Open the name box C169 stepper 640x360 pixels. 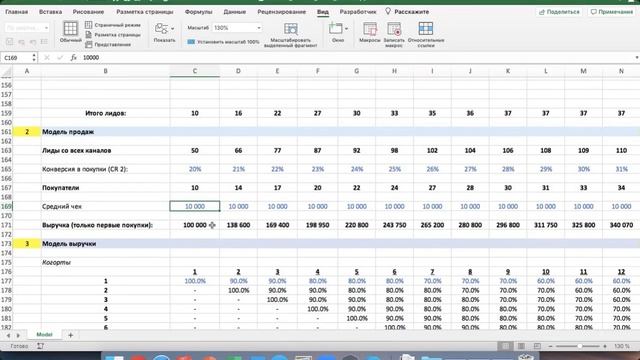(34, 58)
